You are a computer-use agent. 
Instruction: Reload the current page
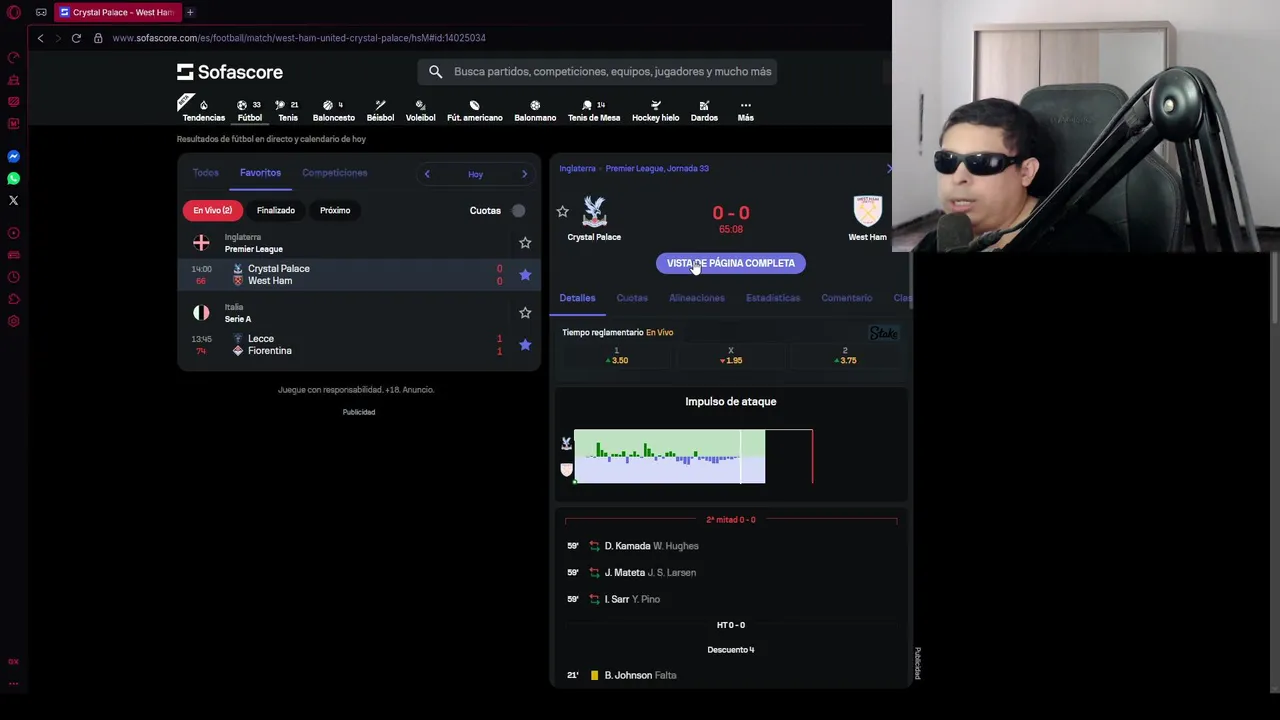(x=76, y=38)
